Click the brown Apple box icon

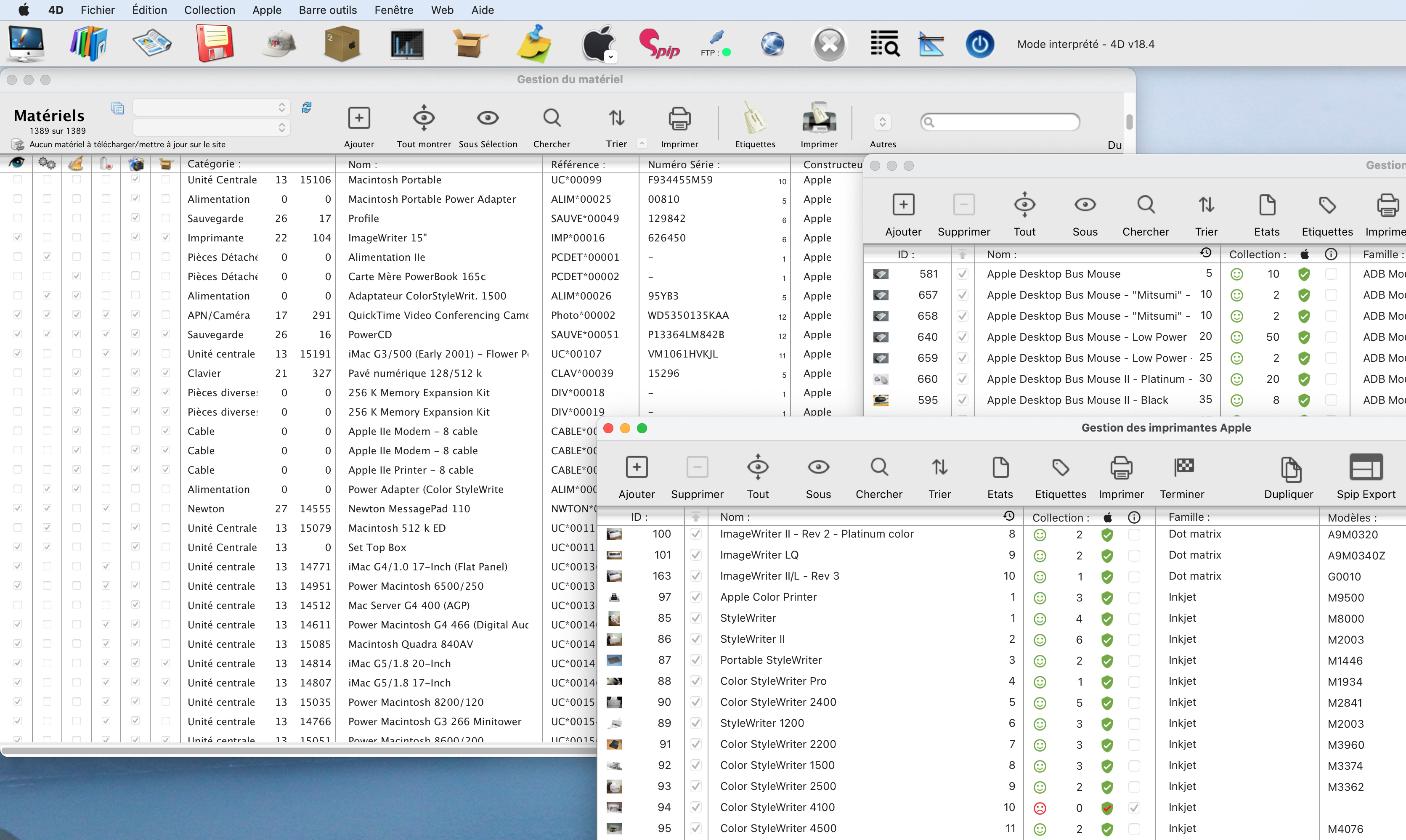(x=342, y=44)
